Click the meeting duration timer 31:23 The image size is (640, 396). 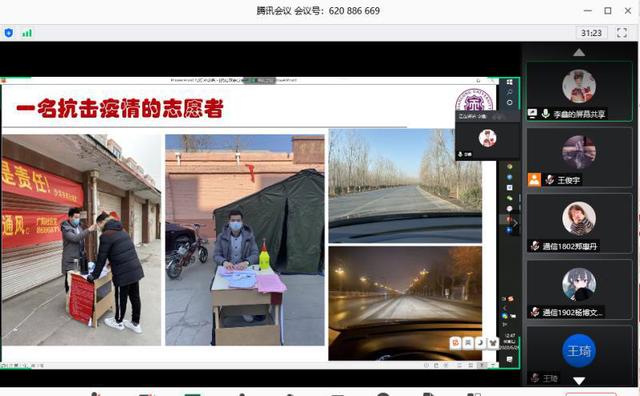591,33
